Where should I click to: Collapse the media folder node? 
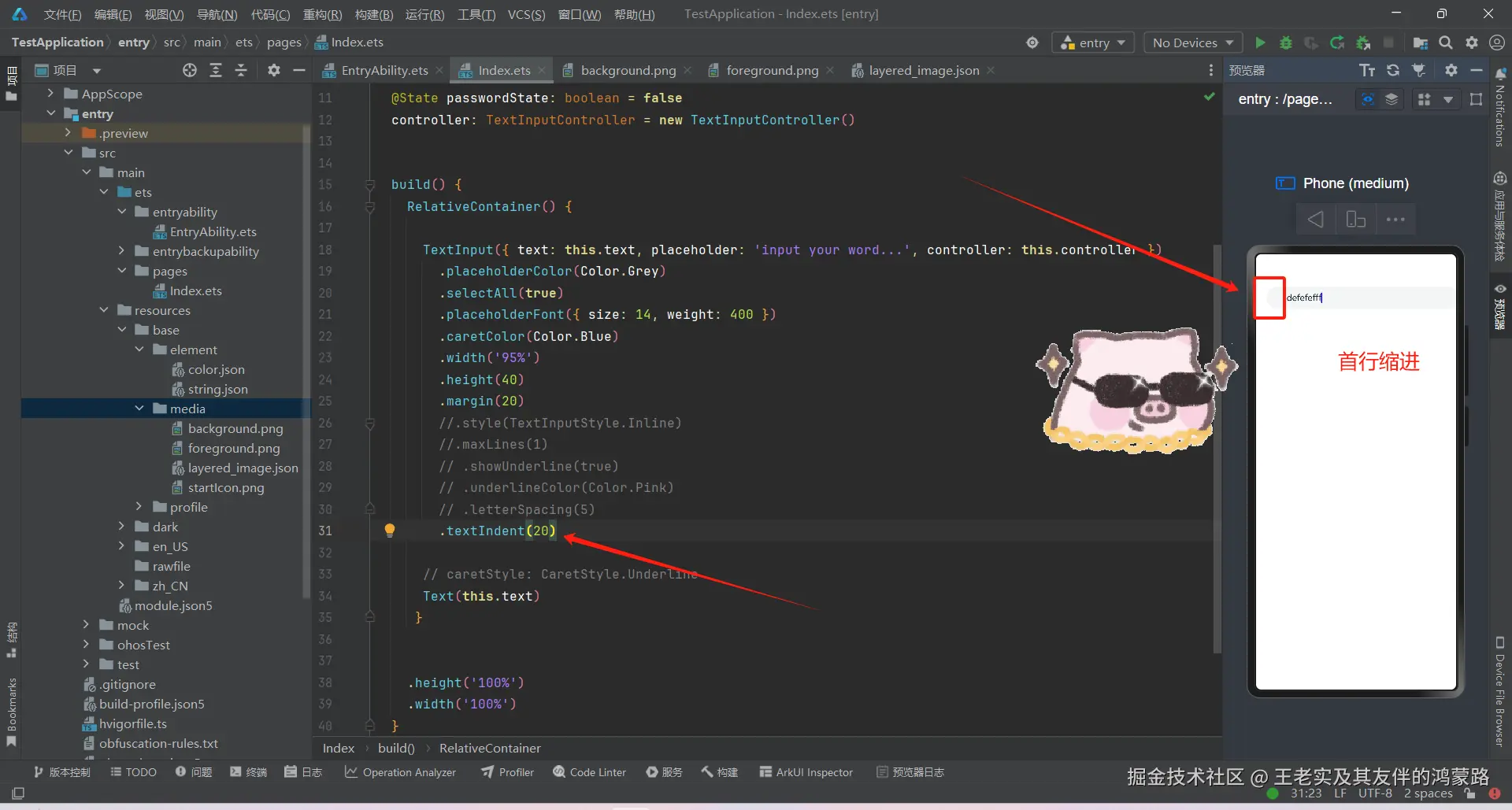coord(139,409)
